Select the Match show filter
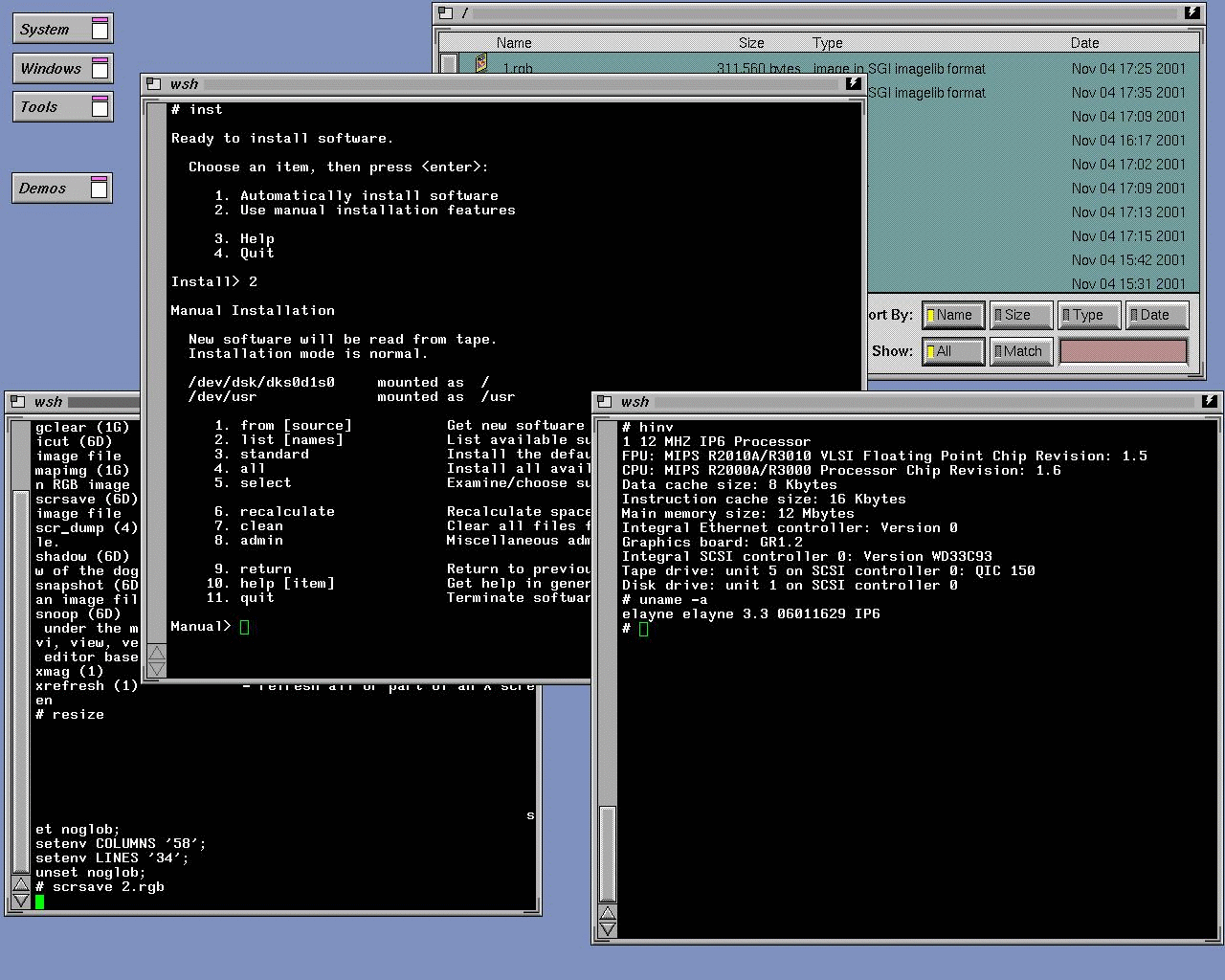The height and width of the screenshot is (980, 1225). coord(1020,351)
